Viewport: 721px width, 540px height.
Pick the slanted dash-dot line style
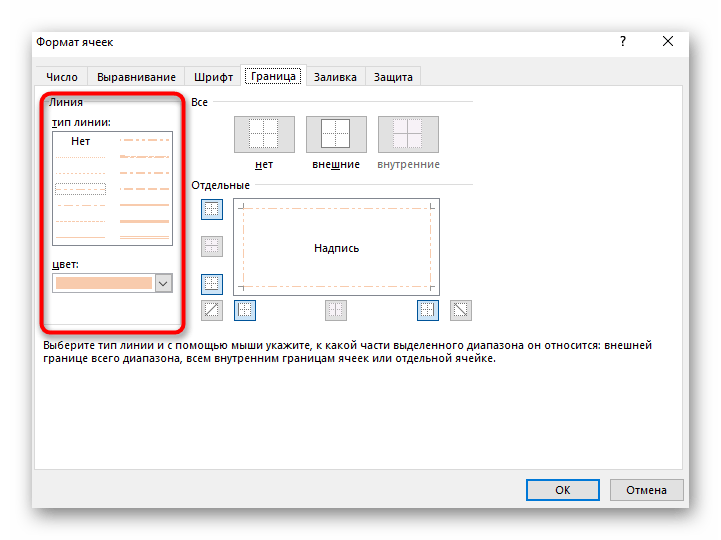144,157
